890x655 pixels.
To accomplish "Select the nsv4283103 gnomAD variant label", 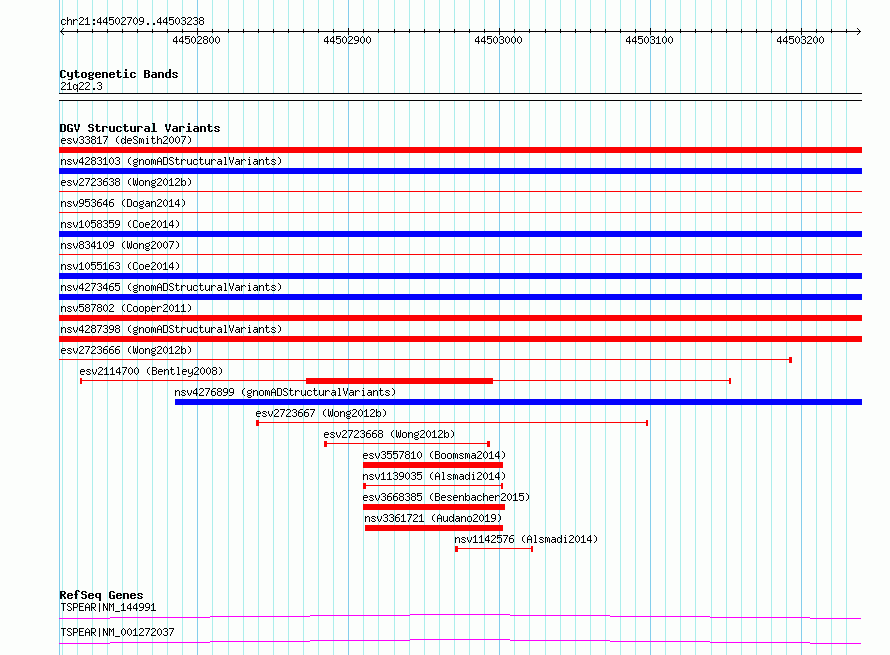I will (171, 161).
